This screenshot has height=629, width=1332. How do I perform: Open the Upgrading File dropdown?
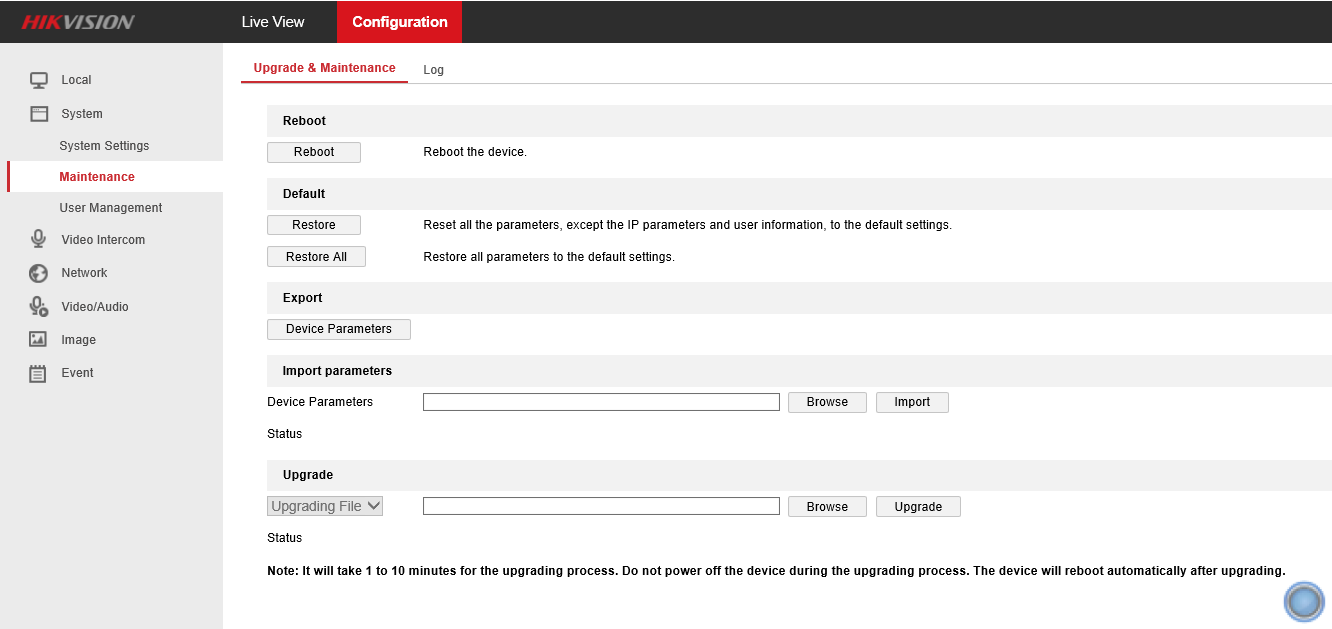pos(325,506)
